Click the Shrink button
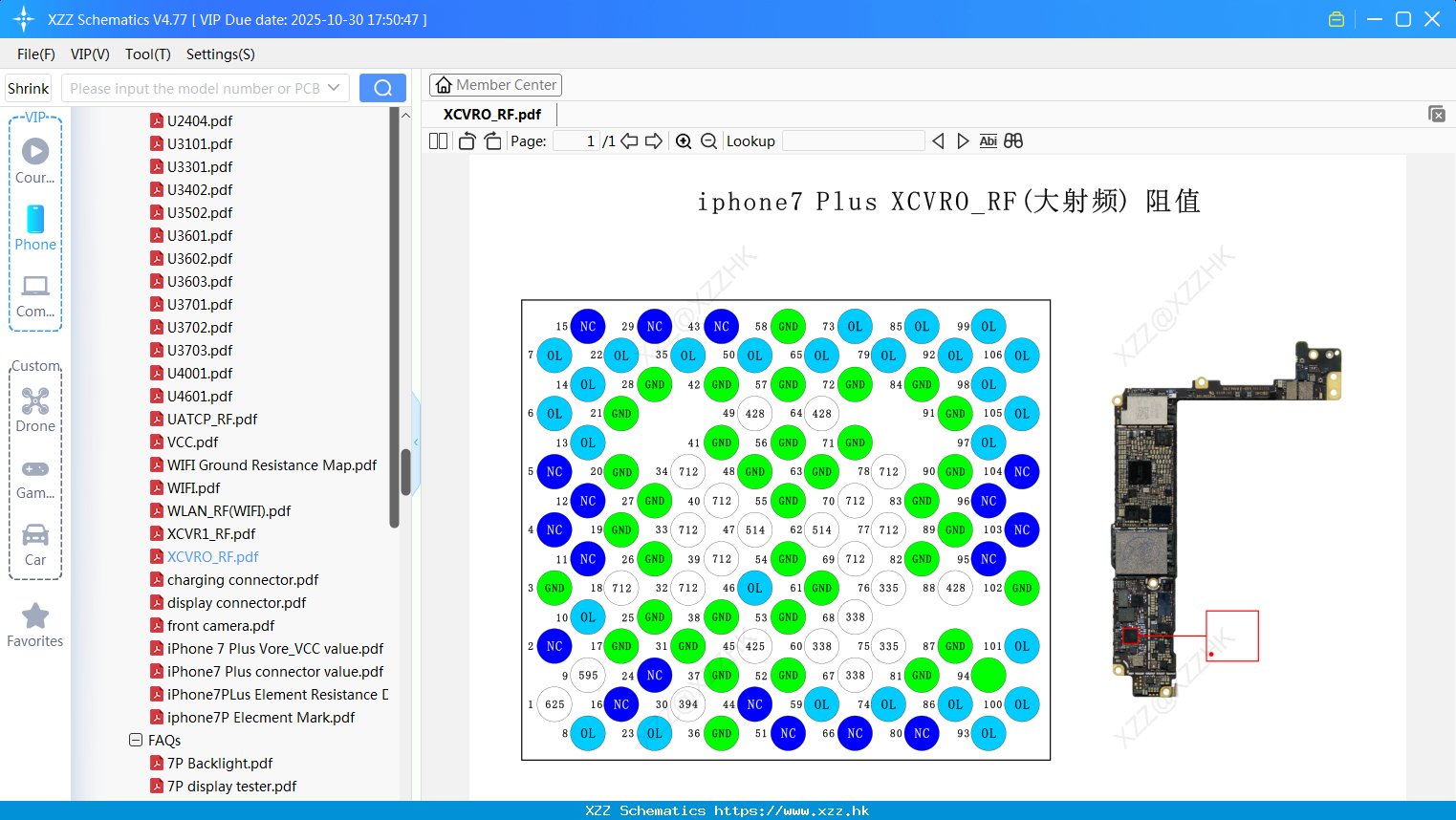The width and height of the screenshot is (1456, 820). [x=28, y=88]
